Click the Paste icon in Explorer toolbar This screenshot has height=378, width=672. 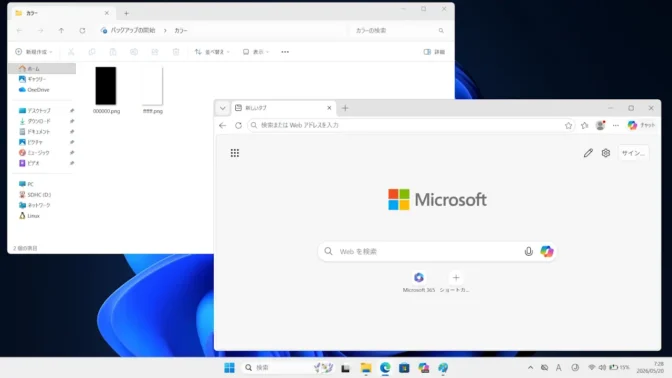point(113,52)
